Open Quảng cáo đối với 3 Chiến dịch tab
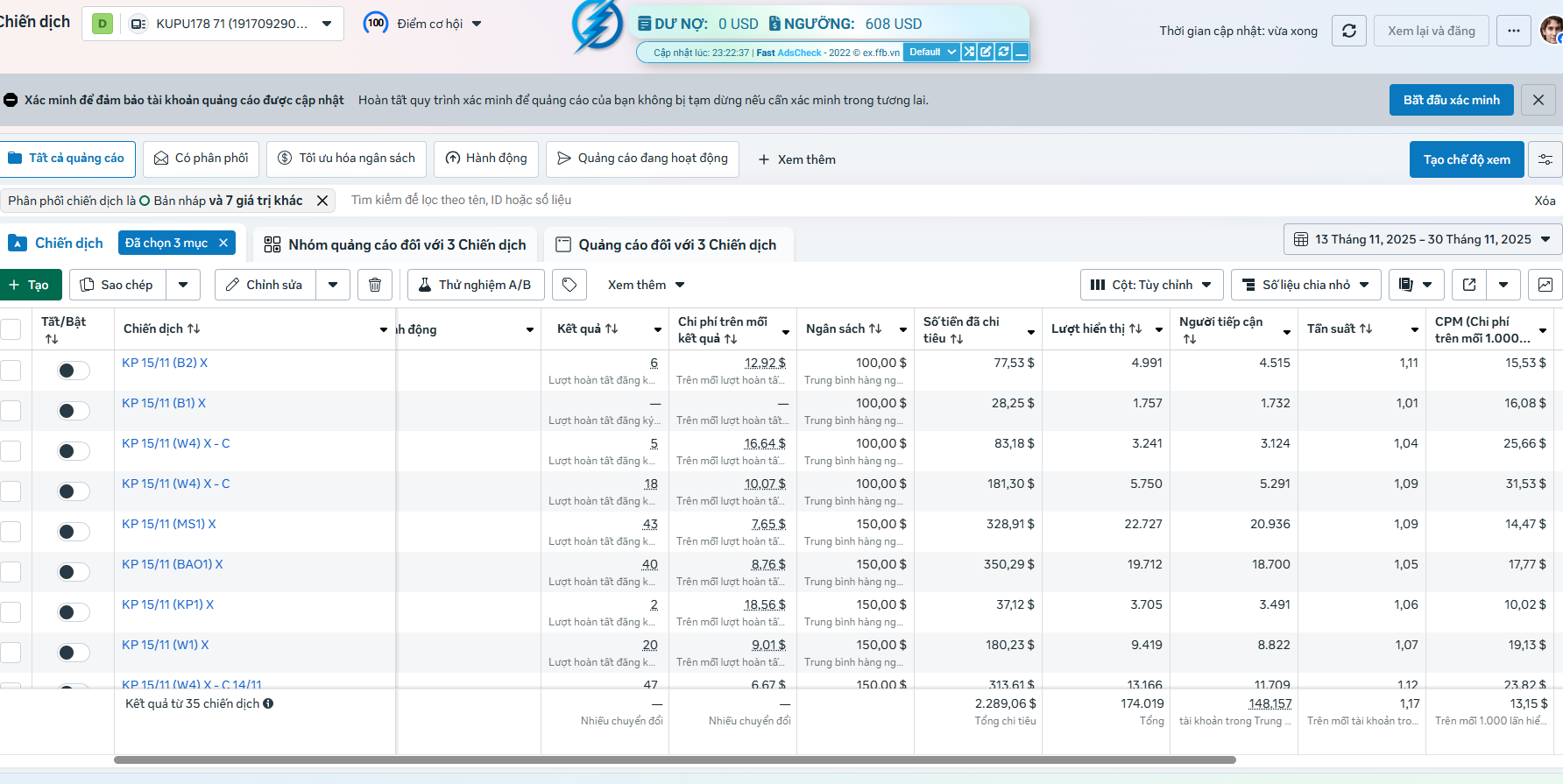Image resolution: width=1563 pixels, height=784 pixels. click(668, 244)
